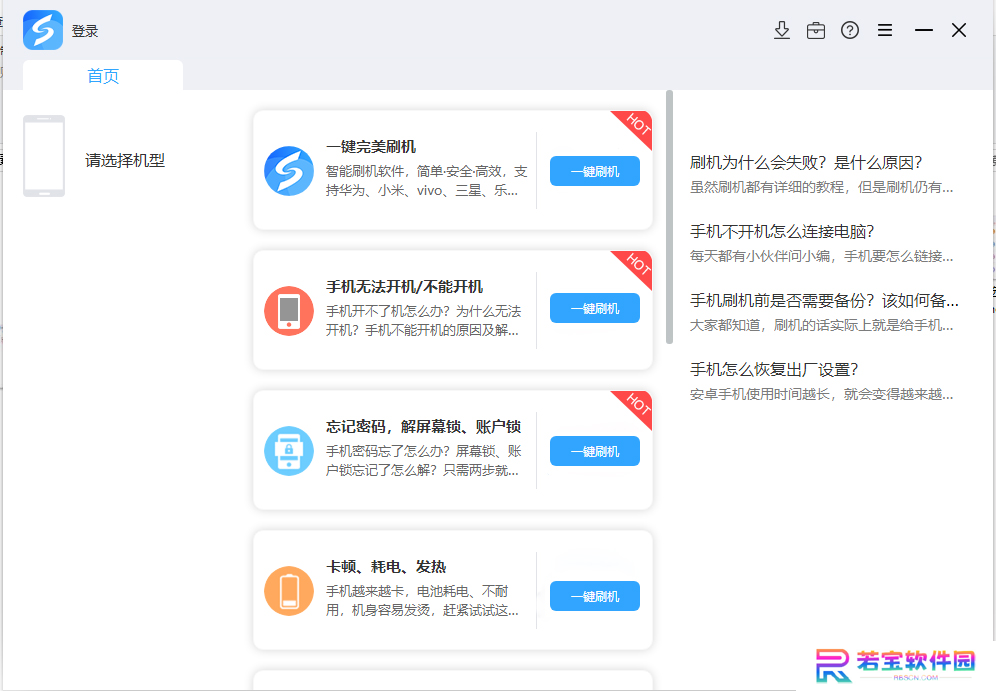Open the hamburger menu icon

885,30
